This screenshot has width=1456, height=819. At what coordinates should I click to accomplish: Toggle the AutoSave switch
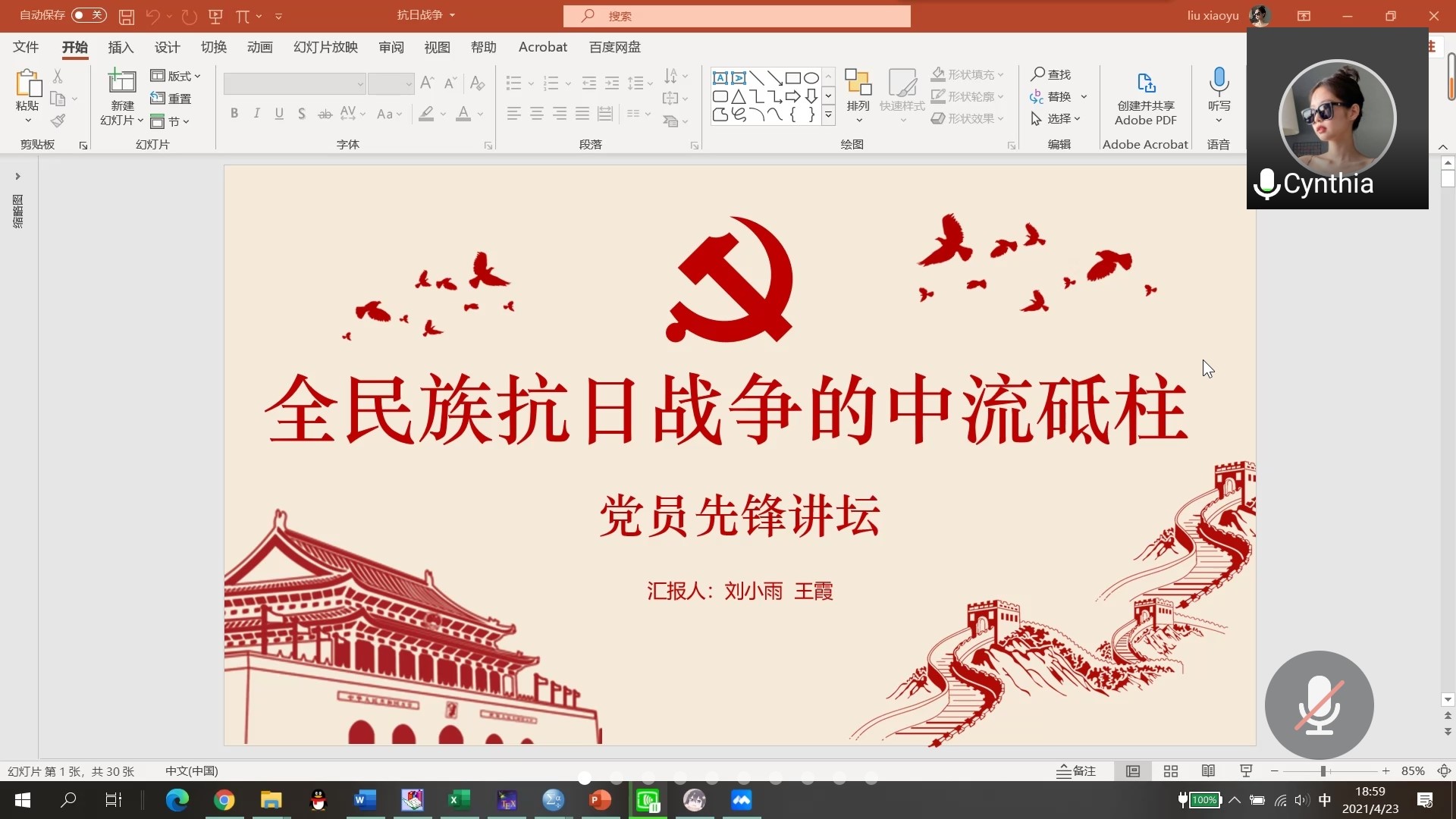[x=89, y=15]
